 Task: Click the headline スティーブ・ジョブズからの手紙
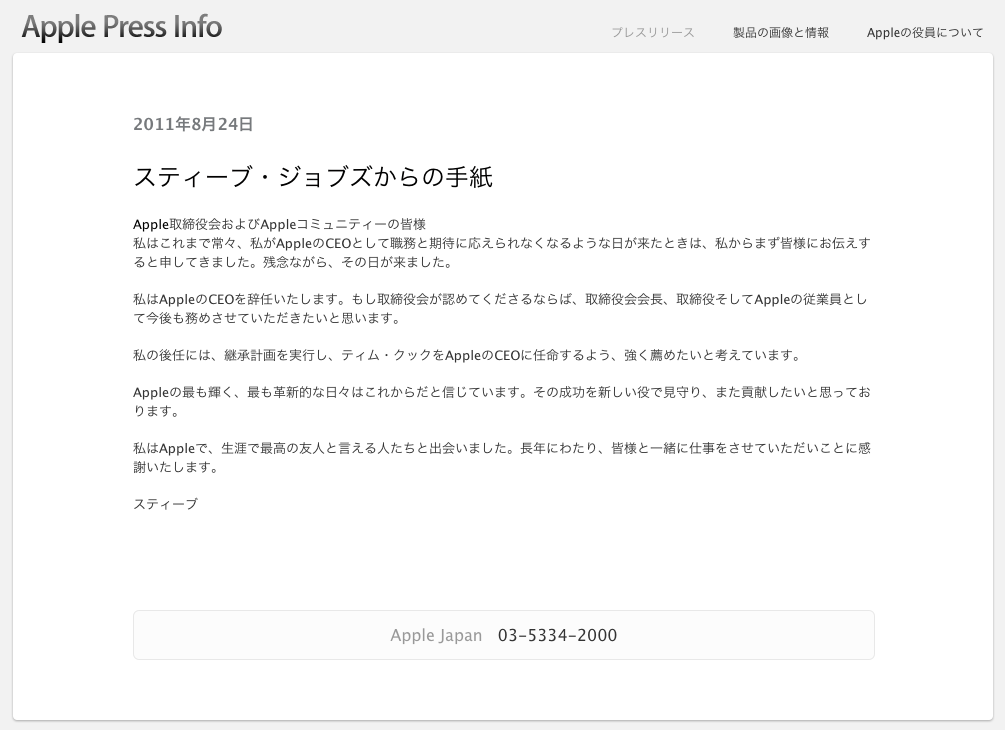[313, 177]
